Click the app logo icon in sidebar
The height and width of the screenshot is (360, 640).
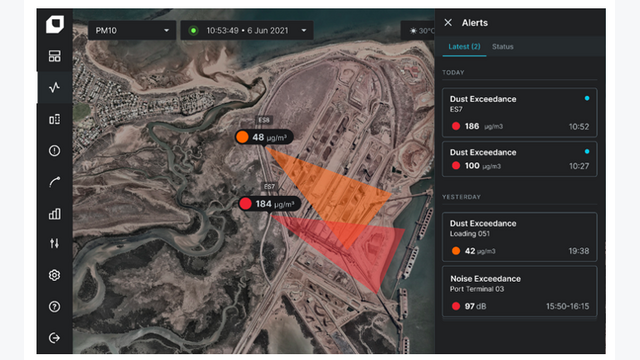(x=55, y=24)
